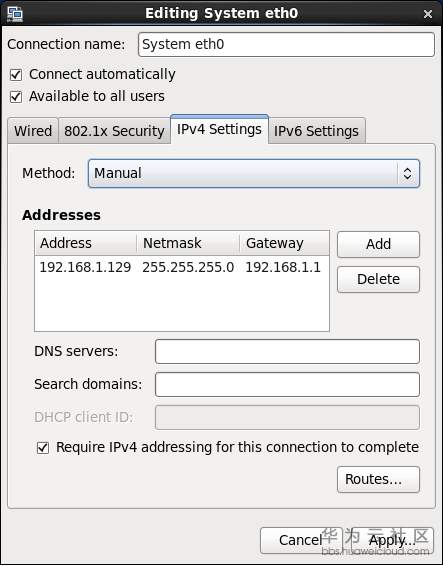
Task: Switch to IPv6 Settings tab
Action: [316, 131]
